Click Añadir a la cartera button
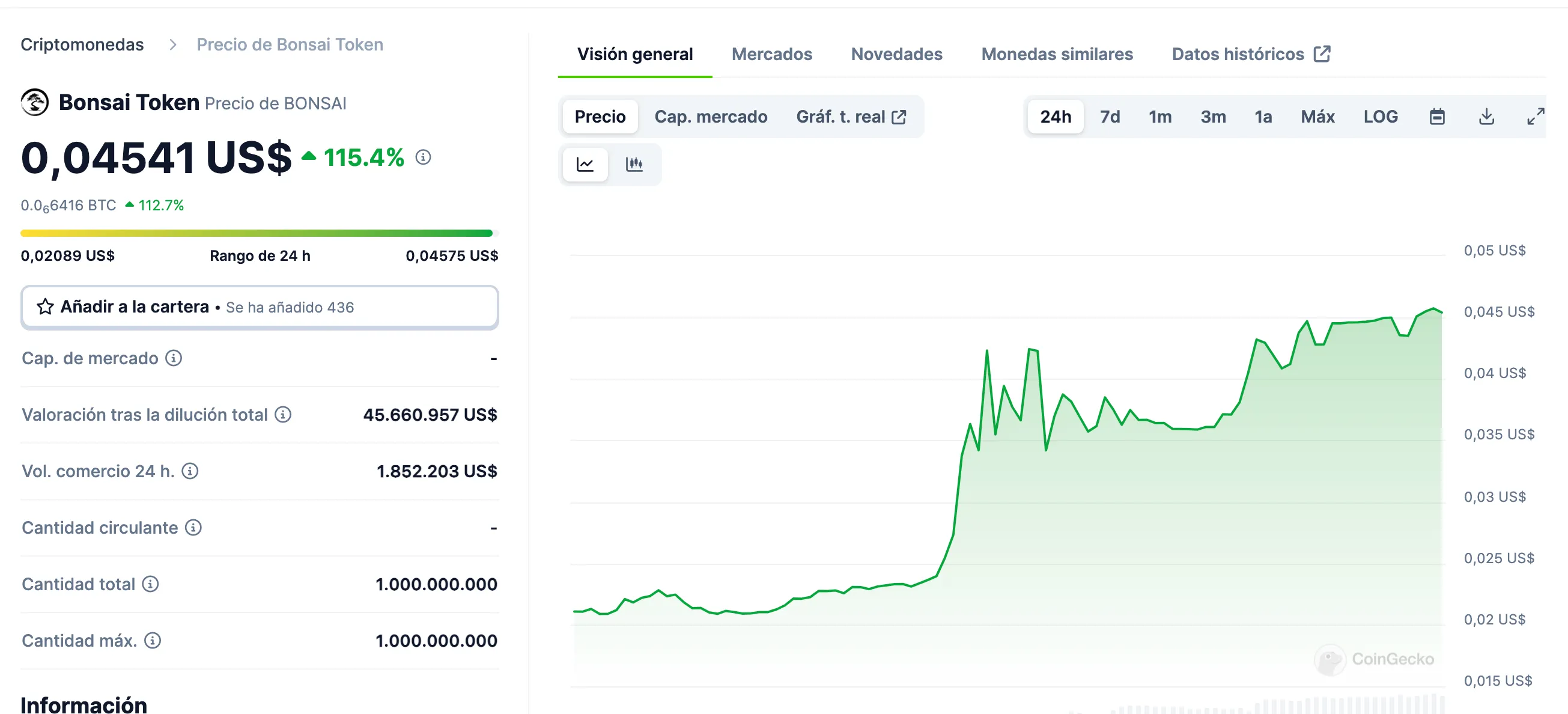 [260, 307]
